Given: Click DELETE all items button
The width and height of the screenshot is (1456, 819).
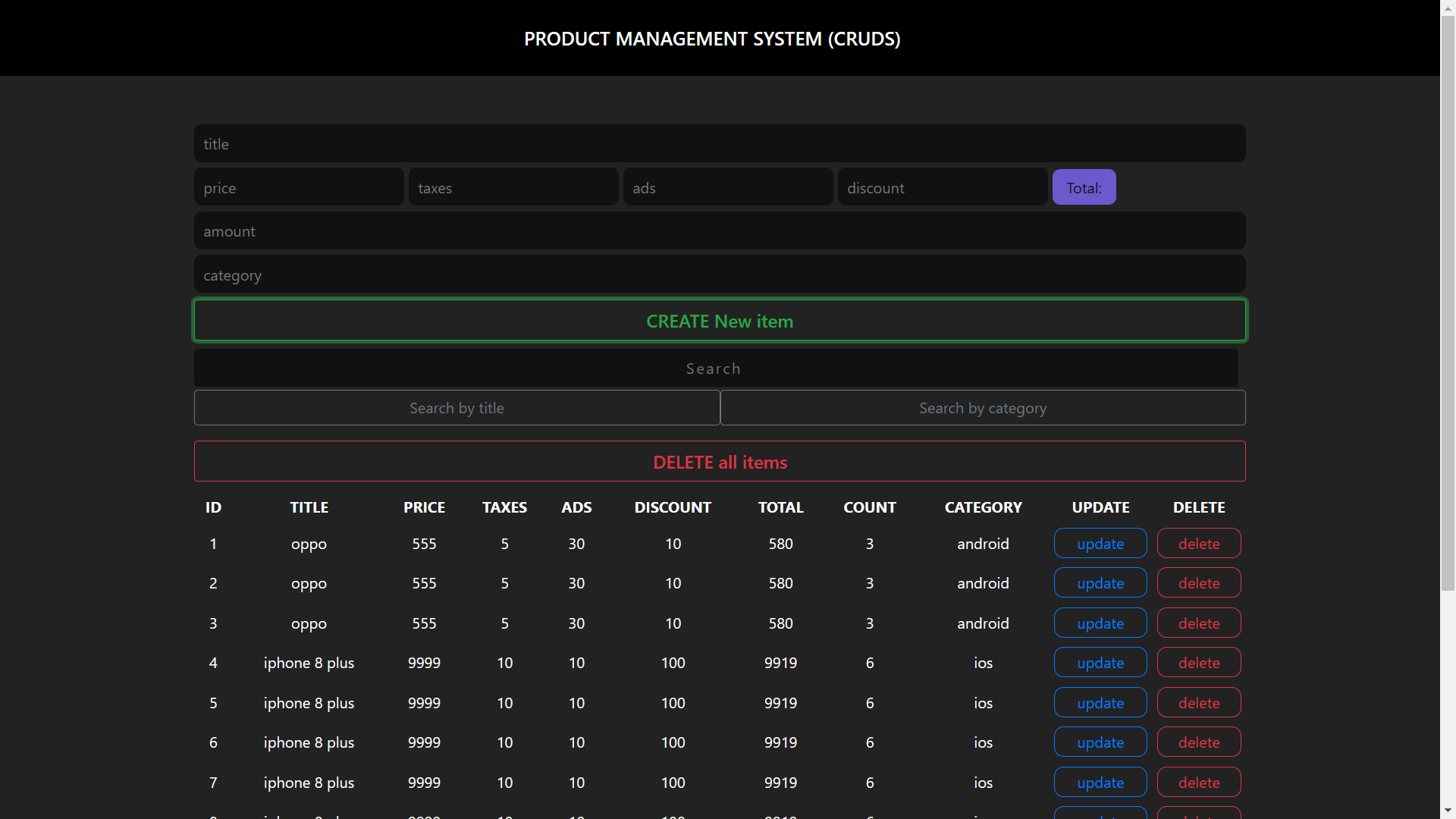Looking at the screenshot, I should 720,462.
